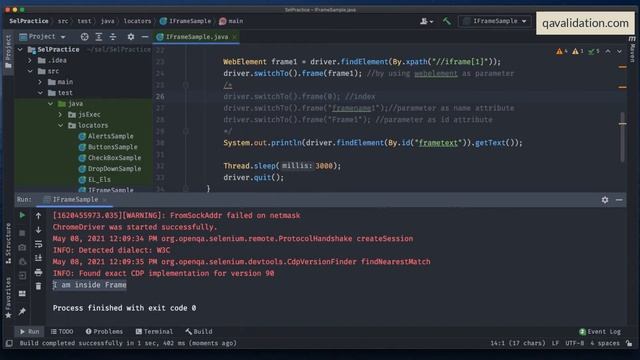Open the Event Log

point(600,331)
